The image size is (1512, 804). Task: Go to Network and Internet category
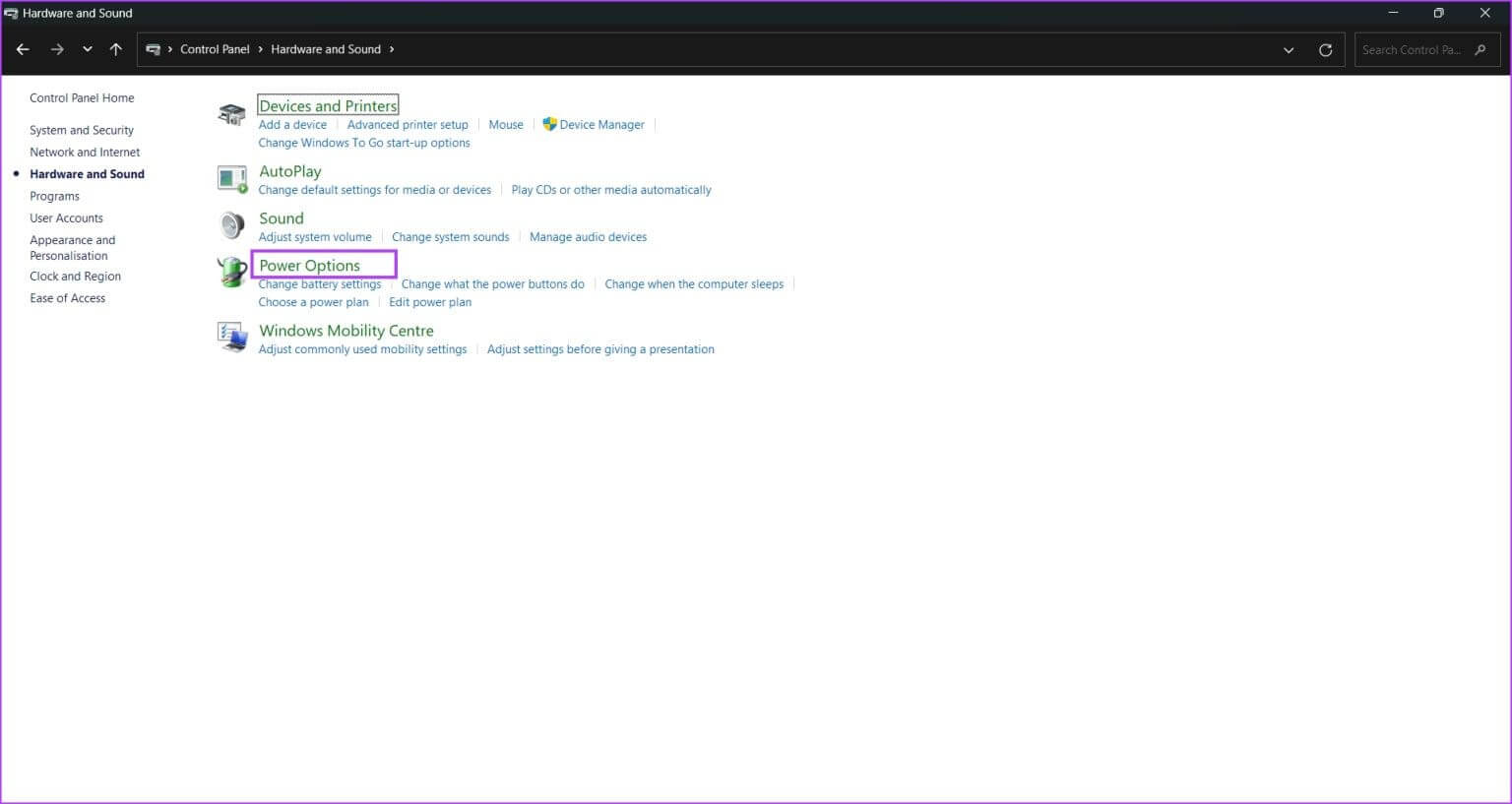coord(85,153)
